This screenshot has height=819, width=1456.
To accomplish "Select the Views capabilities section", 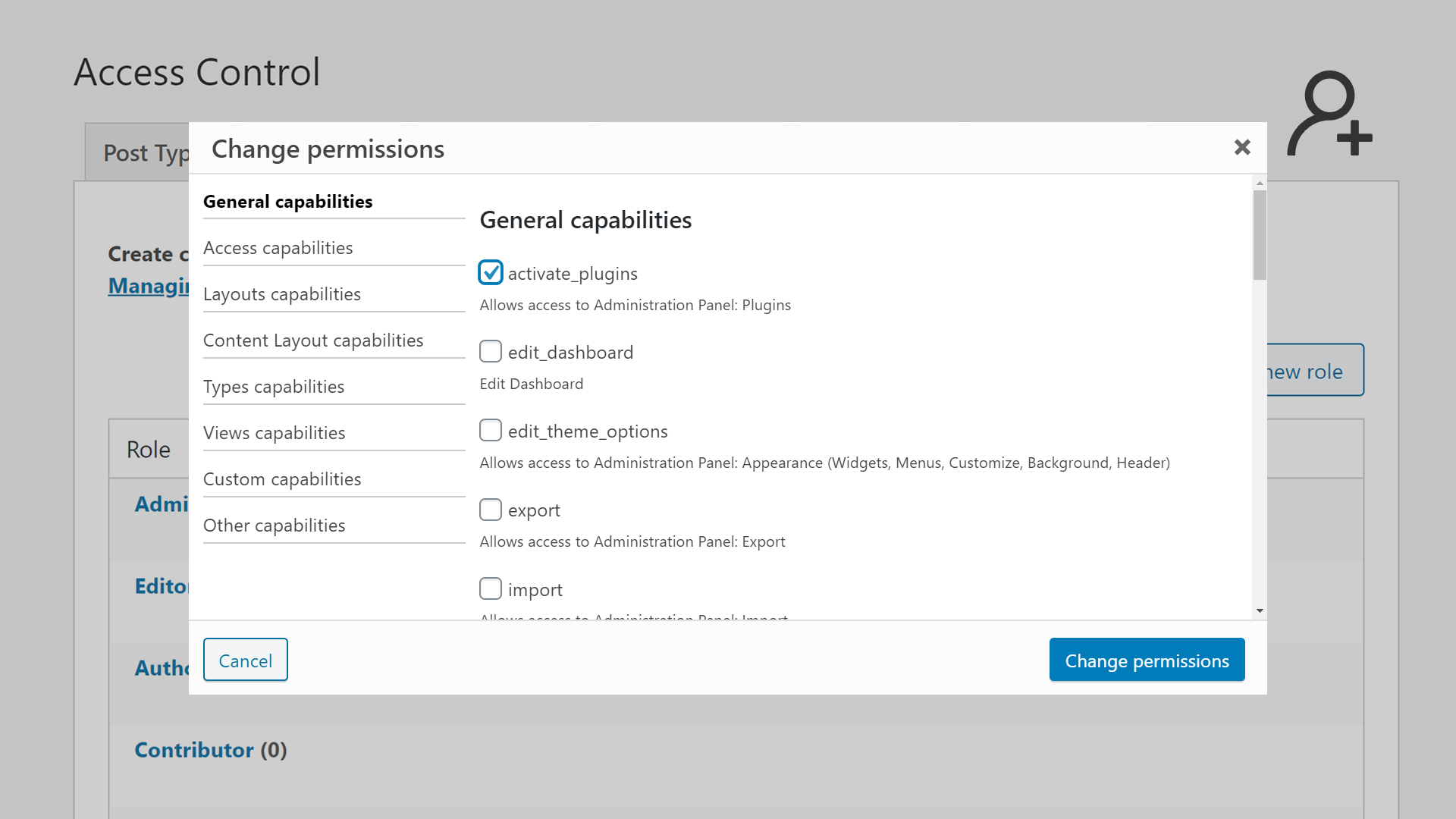I will click(x=274, y=432).
